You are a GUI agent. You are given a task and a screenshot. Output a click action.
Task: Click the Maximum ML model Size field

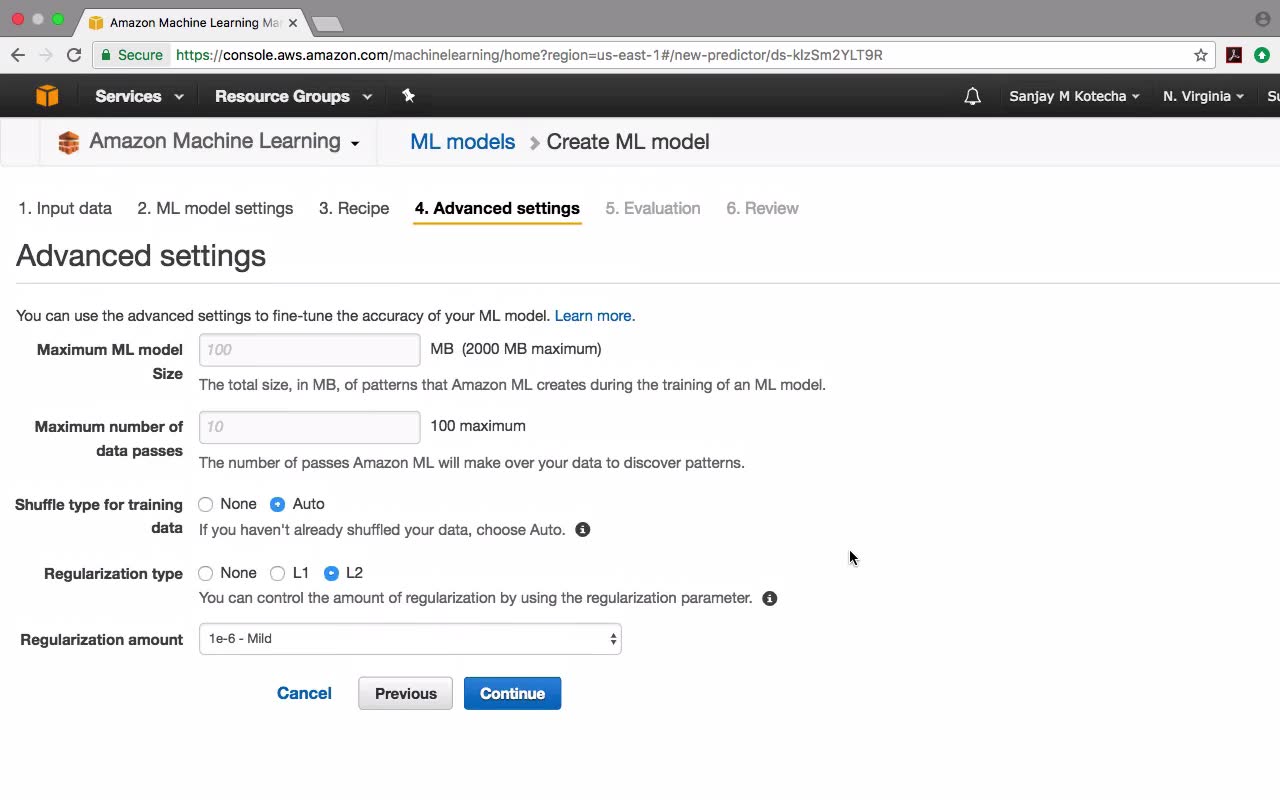[310, 350]
